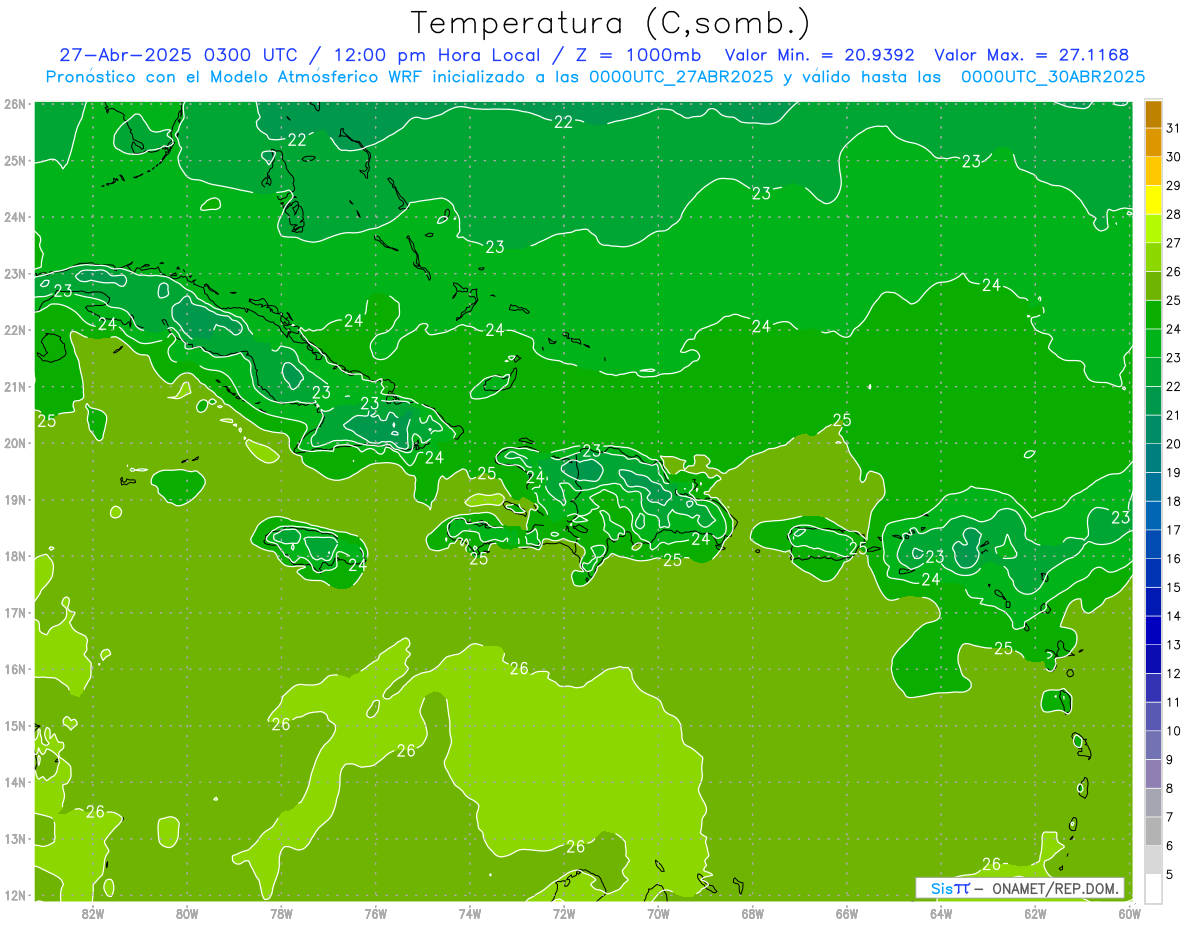Click the '19N' latitude axis label
The width and height of the screenshot is (1200, 927).
(15, 499)
